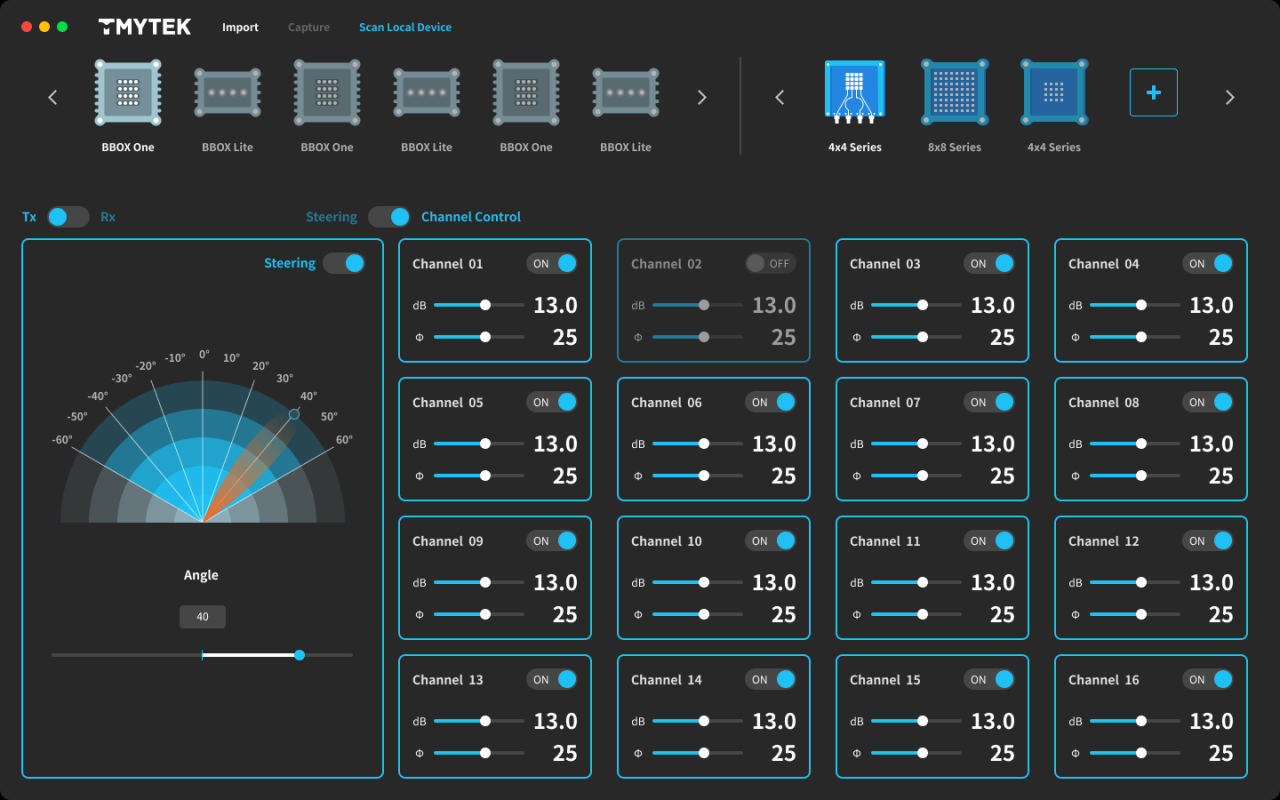
Task: Click the Channel 09 title
Action: [448, 541]
